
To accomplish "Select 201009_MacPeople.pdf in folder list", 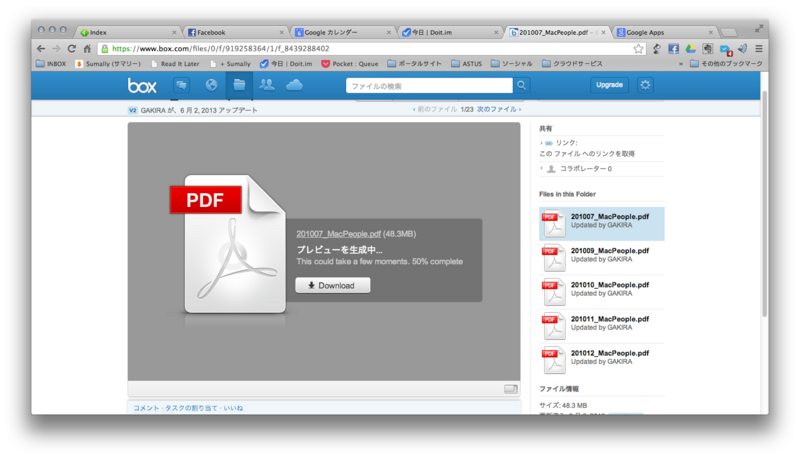I will (x=602, y=258).
